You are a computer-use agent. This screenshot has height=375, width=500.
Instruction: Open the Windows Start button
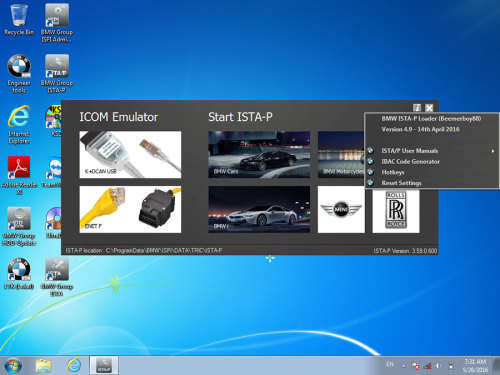click(13, 365)
